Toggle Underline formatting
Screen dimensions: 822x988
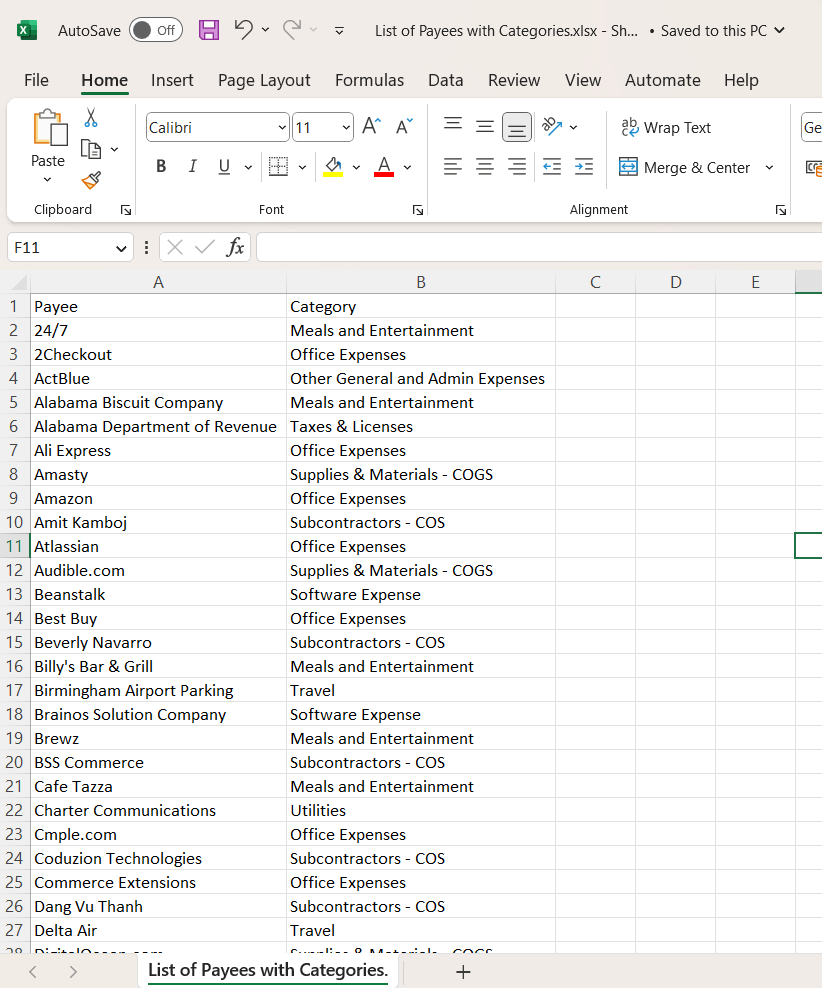point(224,166)
